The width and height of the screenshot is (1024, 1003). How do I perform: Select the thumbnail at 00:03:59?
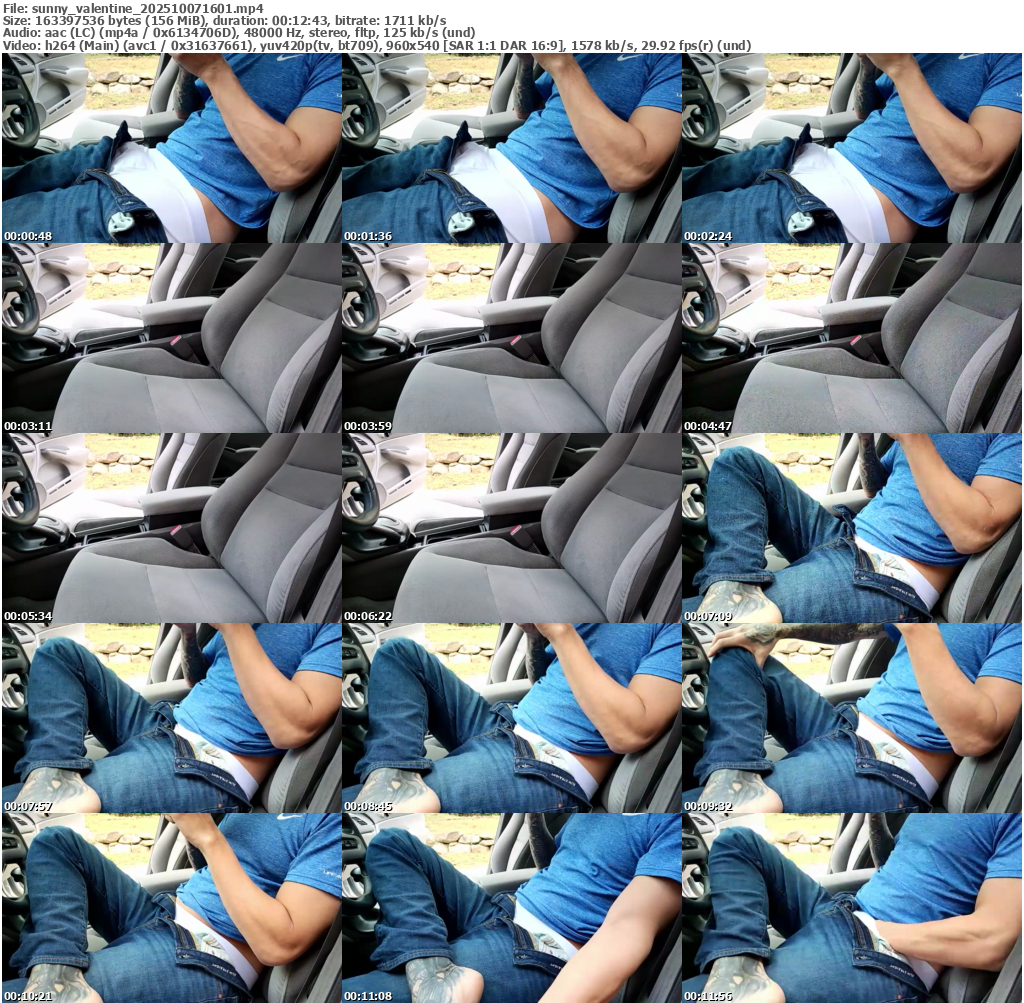[x=511, y=338]
